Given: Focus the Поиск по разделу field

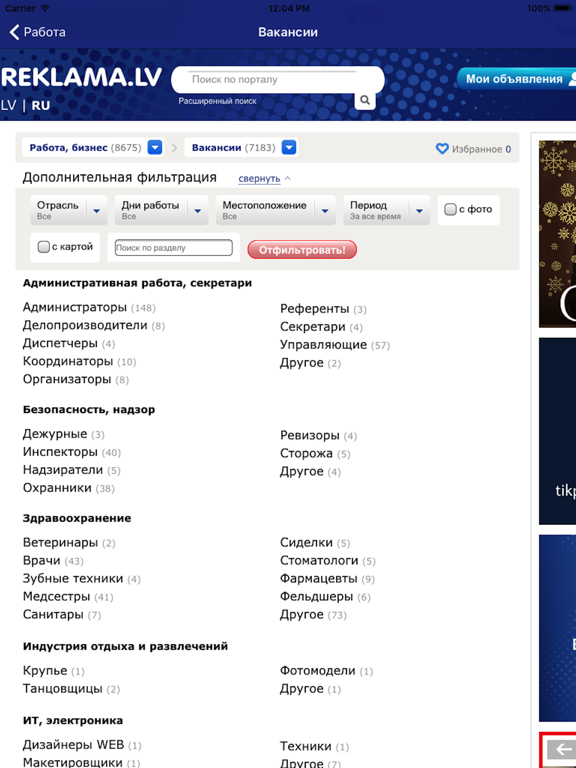Looking at the screenshot, I should coord(173,248).
